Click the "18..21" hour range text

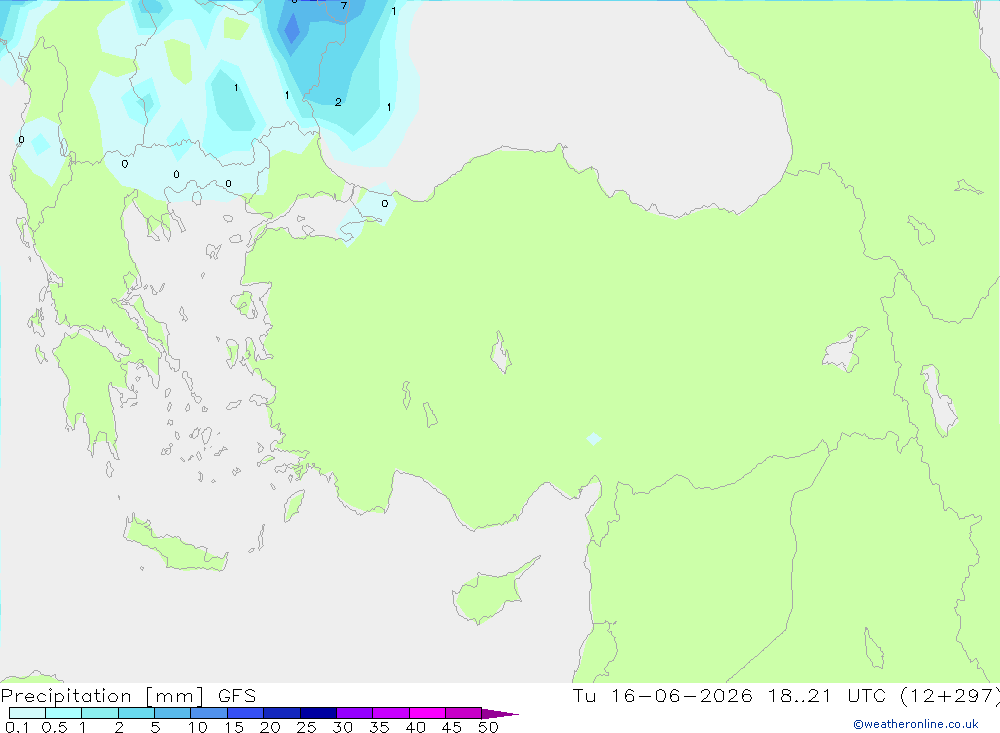800,695
